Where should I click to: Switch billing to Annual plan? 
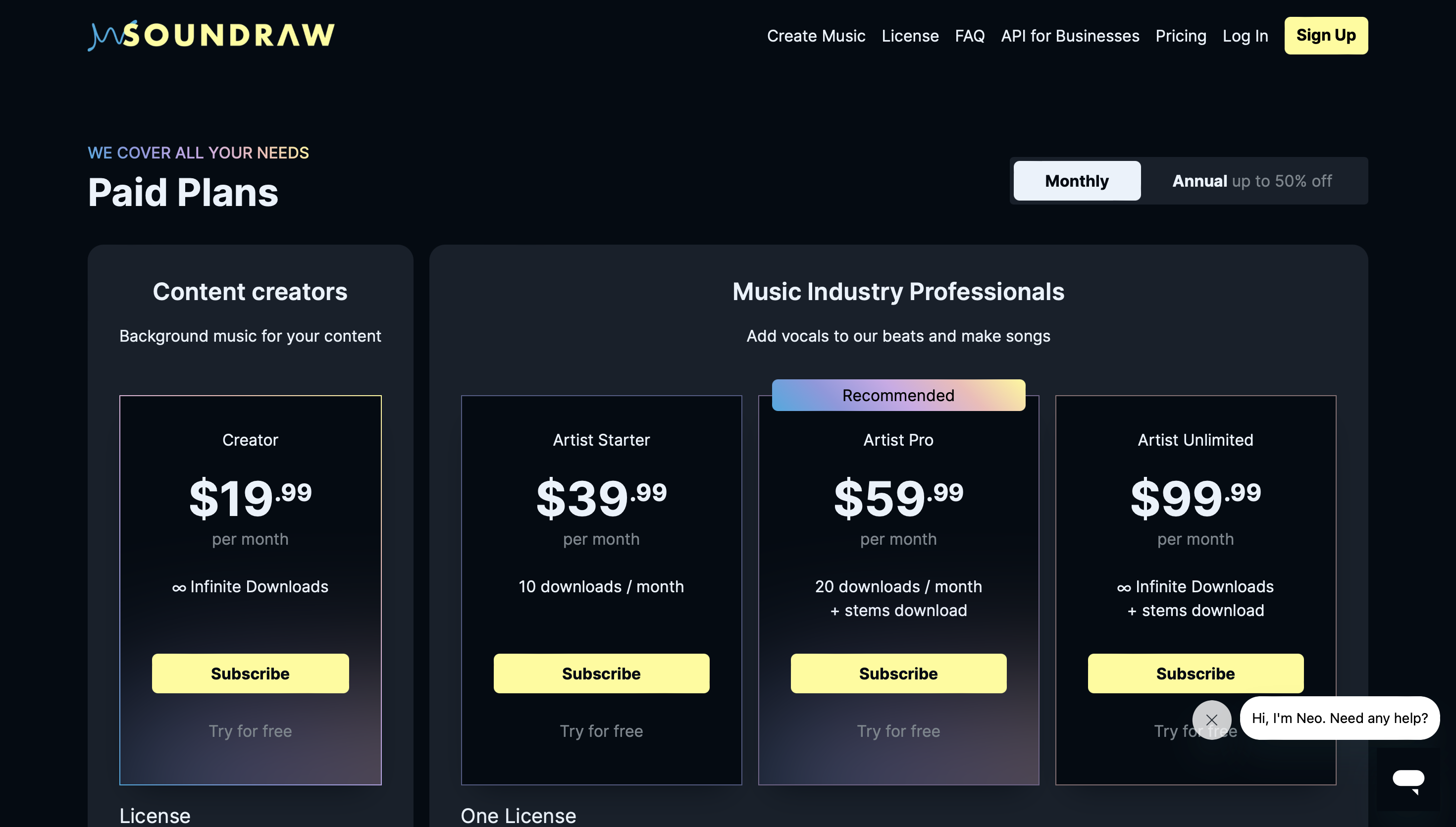tap(1251, 181)
